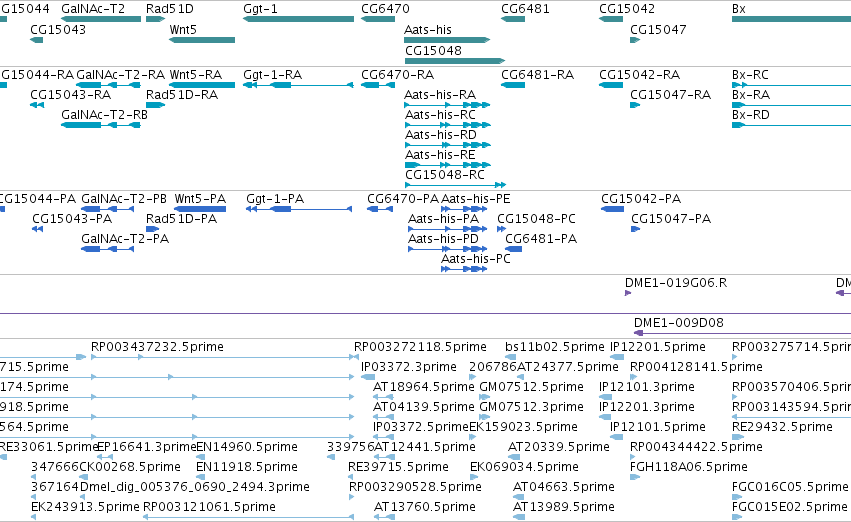Click the DME1-019G06.R feature label
Screen dimensions: 851x522
[x=676, y=283]
